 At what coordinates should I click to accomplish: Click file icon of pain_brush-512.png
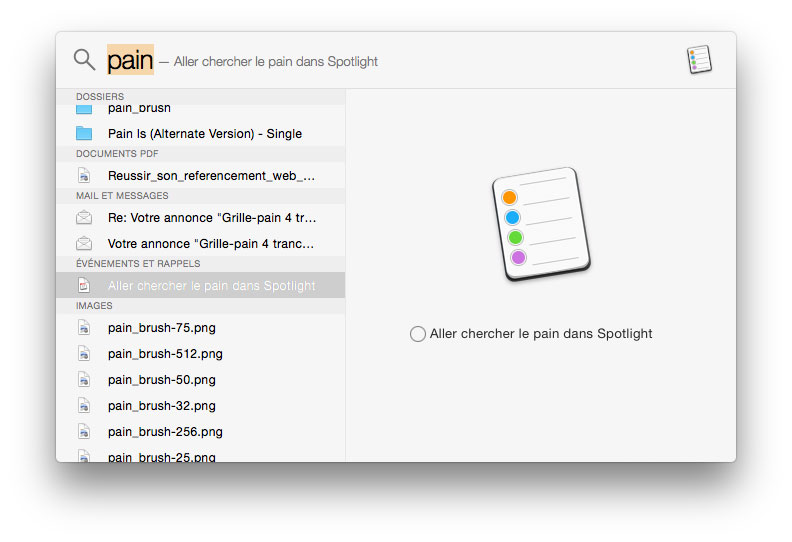[x=84, y=354]
